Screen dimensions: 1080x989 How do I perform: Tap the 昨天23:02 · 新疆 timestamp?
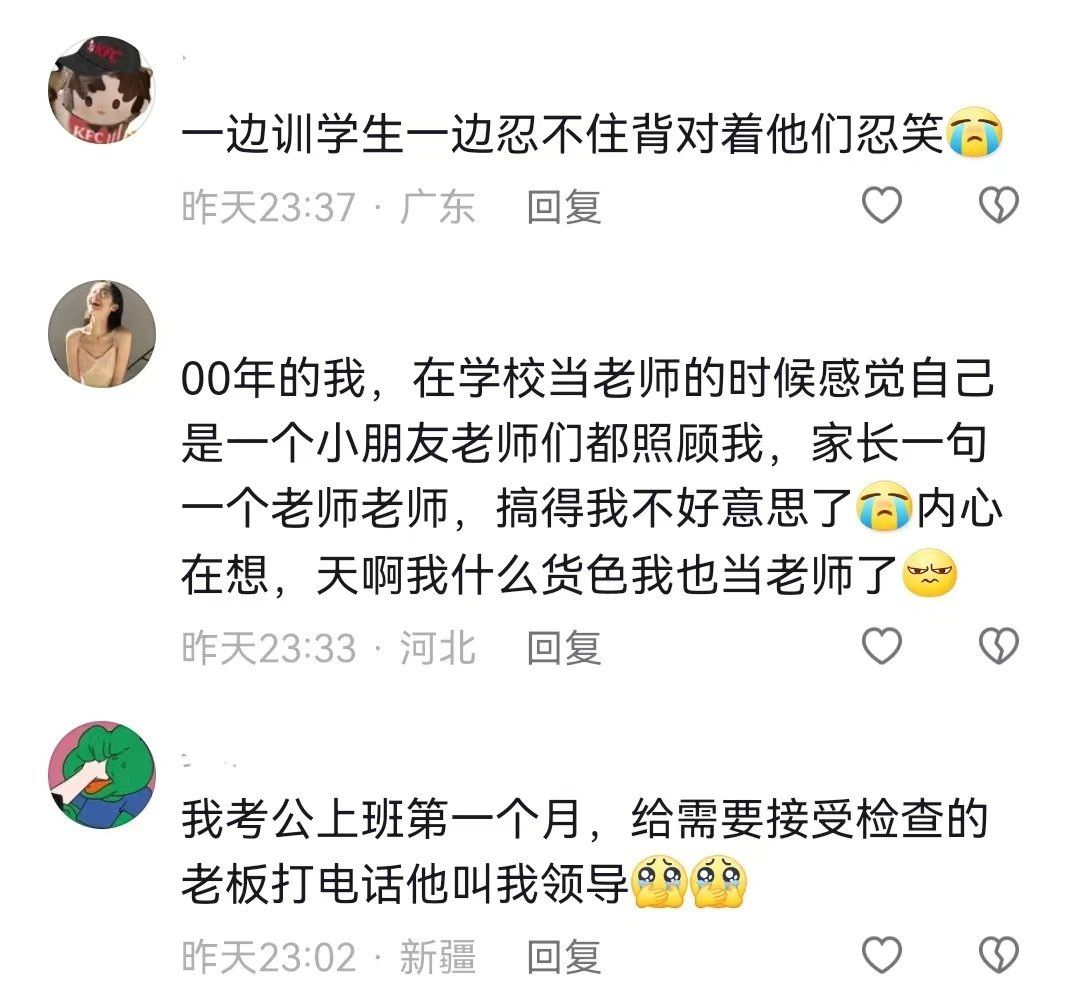point(329,957)
